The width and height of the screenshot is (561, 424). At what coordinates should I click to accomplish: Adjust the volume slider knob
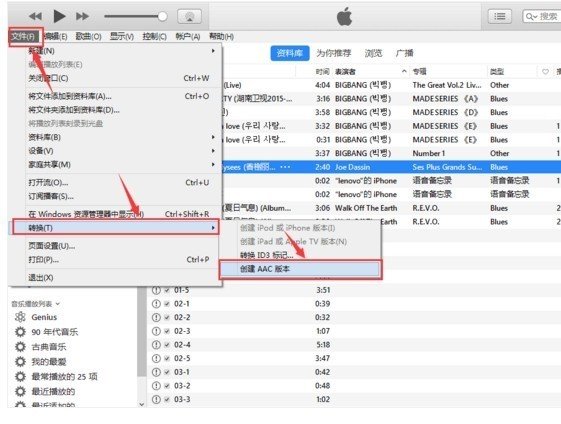coord(162,16)
